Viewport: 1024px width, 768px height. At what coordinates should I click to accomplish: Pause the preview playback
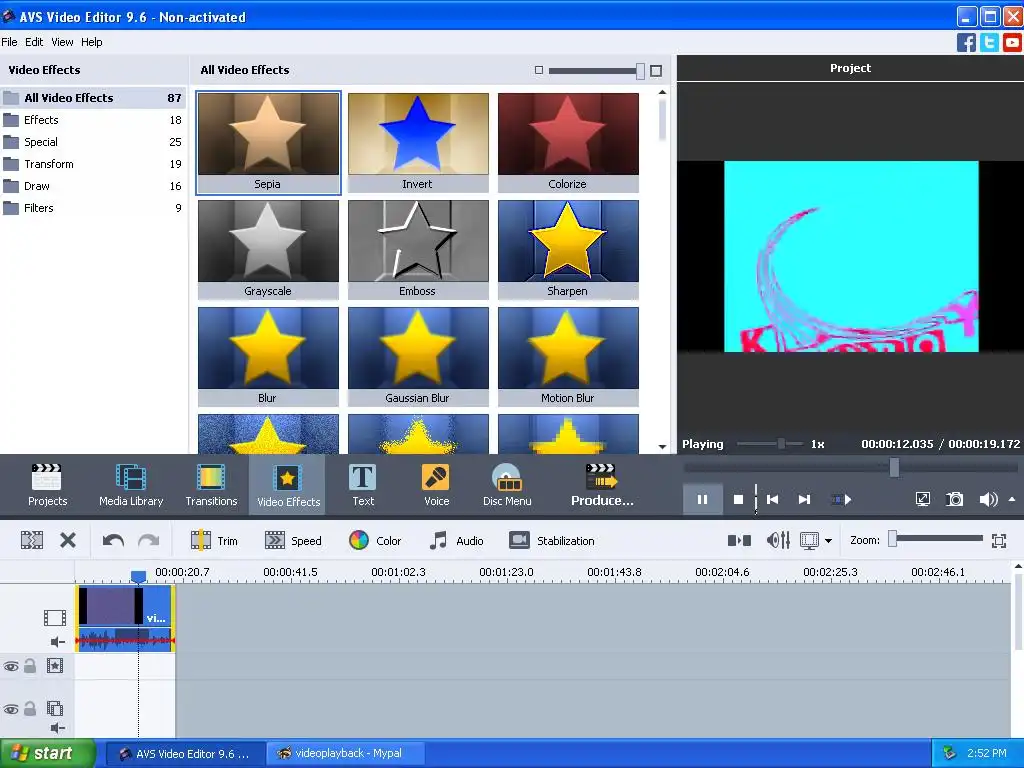tap(702, 500)
